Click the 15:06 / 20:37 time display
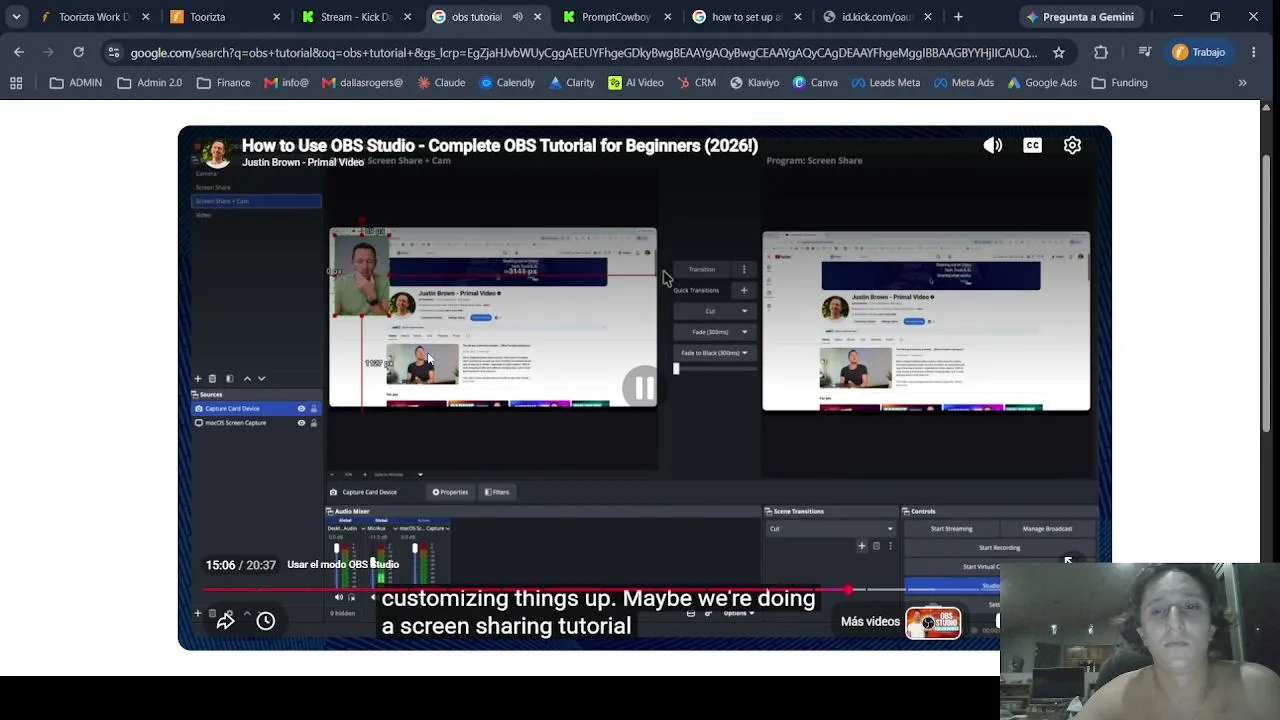1280x720 pixels. (240, 565)
